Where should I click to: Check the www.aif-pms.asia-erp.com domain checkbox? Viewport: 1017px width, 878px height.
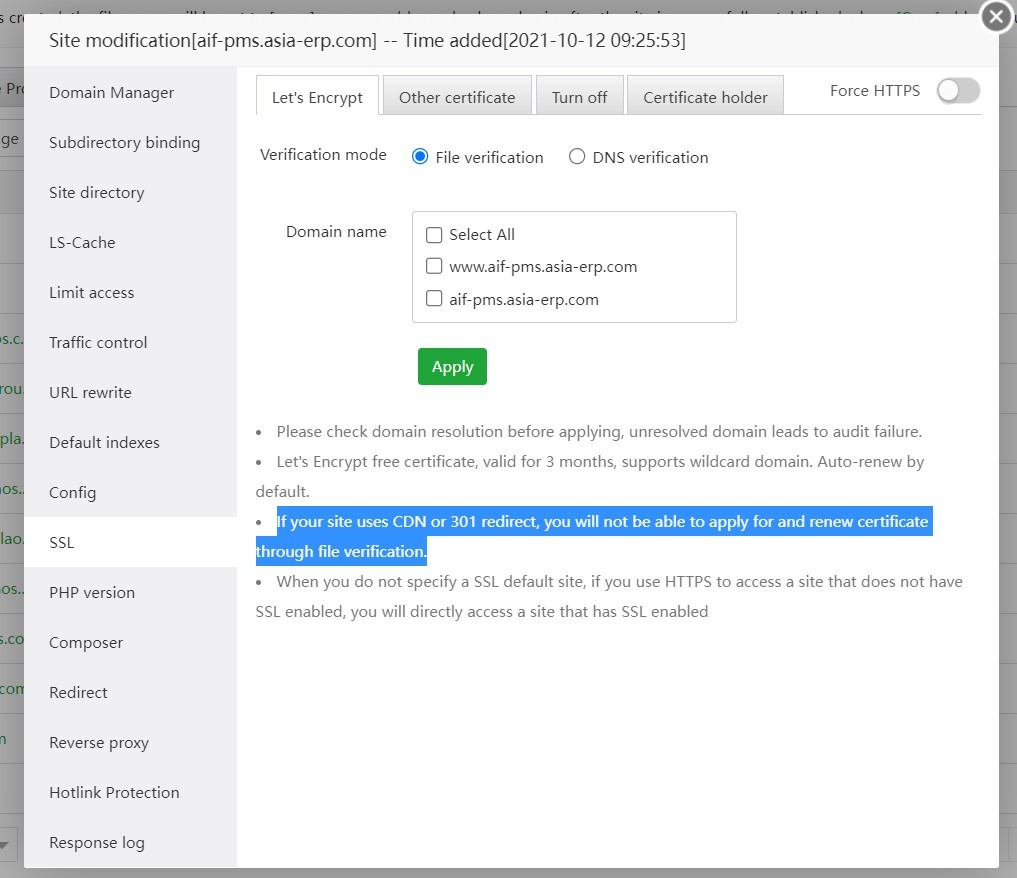434,267
